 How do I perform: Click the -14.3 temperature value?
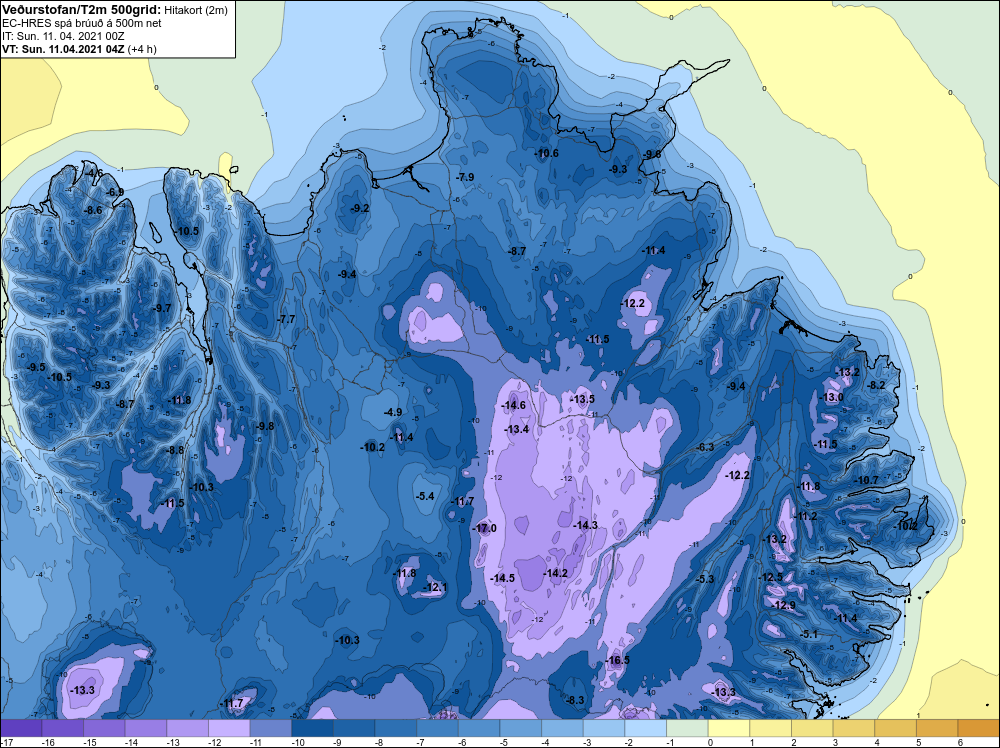pyautogui.click(x=585, y=525)
